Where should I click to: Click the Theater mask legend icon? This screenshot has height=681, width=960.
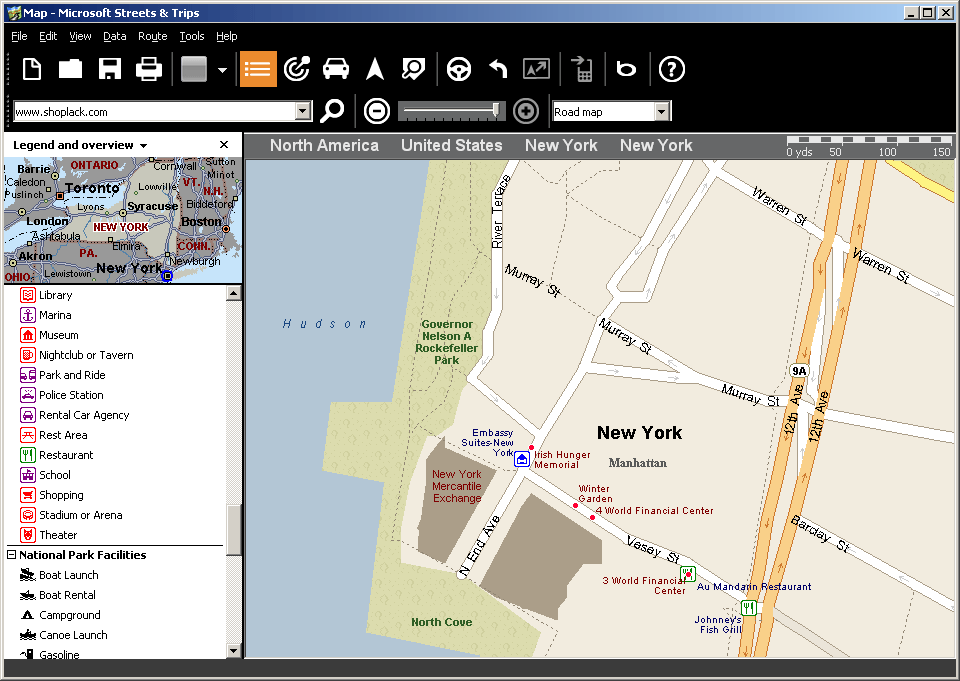tap(28, 535)
